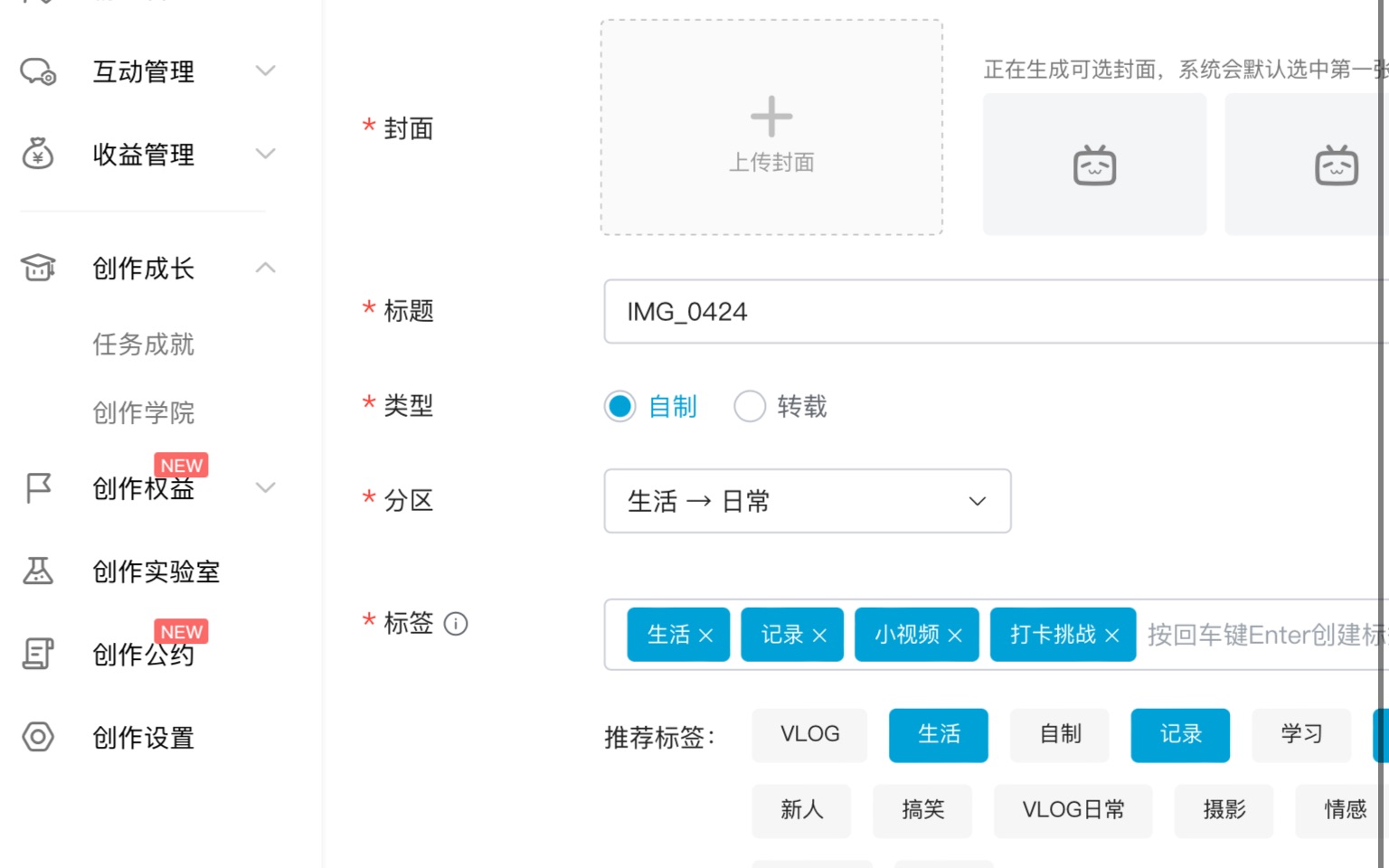Click the title field containing IMG_0424
Image resolution: width=1389 pixels, height=868 pixels.
coord(997,312)
